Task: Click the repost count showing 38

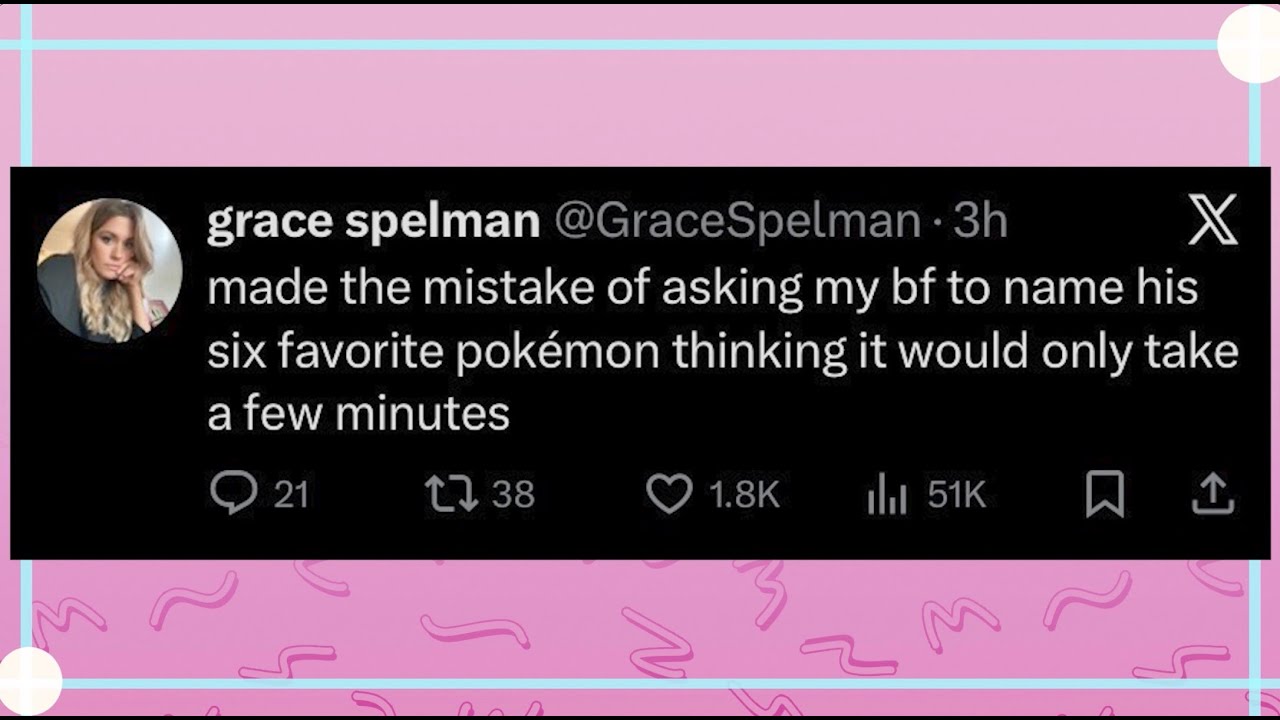Action: pyautogui.click(x=514, y=494)
